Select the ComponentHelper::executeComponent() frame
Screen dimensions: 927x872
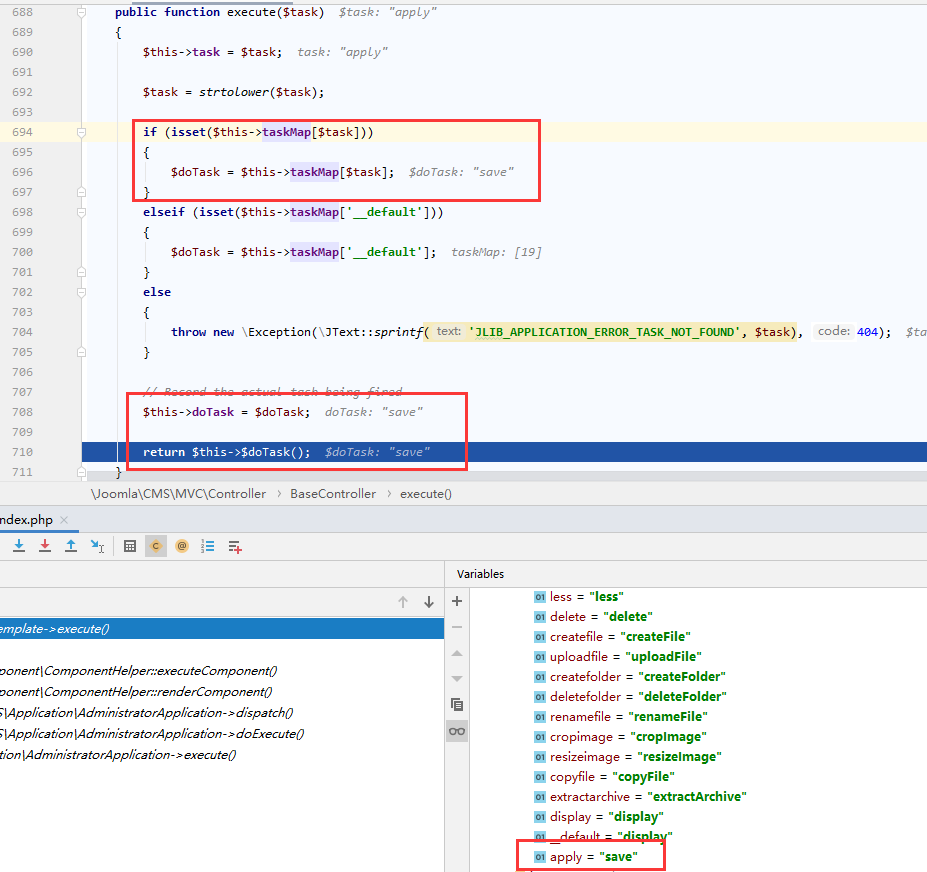click(x=138, y=670)
